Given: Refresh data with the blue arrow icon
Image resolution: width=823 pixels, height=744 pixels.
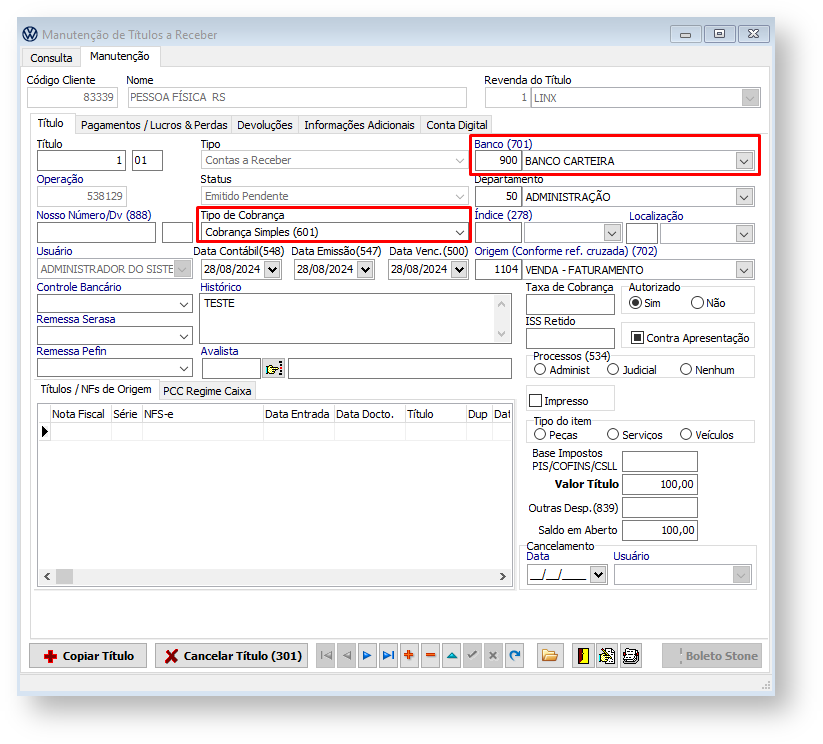Looking at the screenshot, I should [x=514, y=655].
